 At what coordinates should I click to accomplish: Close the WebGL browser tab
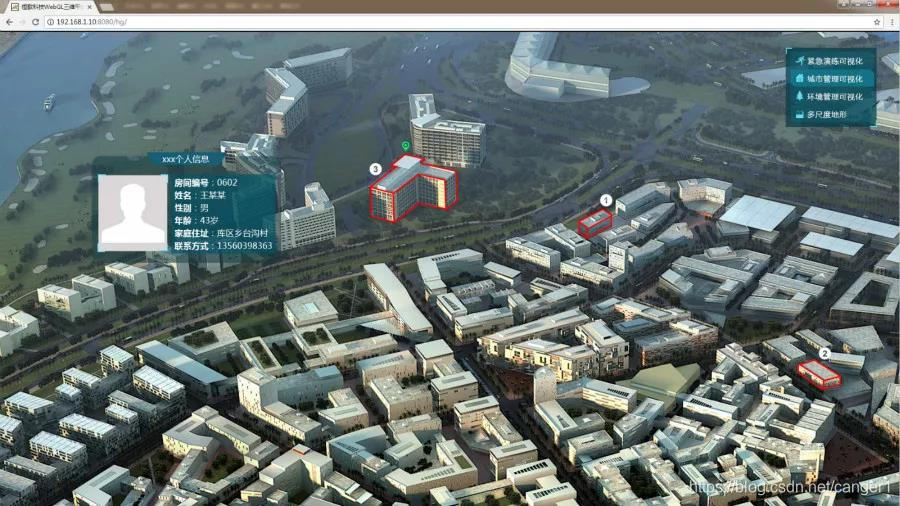click(90, 6)
